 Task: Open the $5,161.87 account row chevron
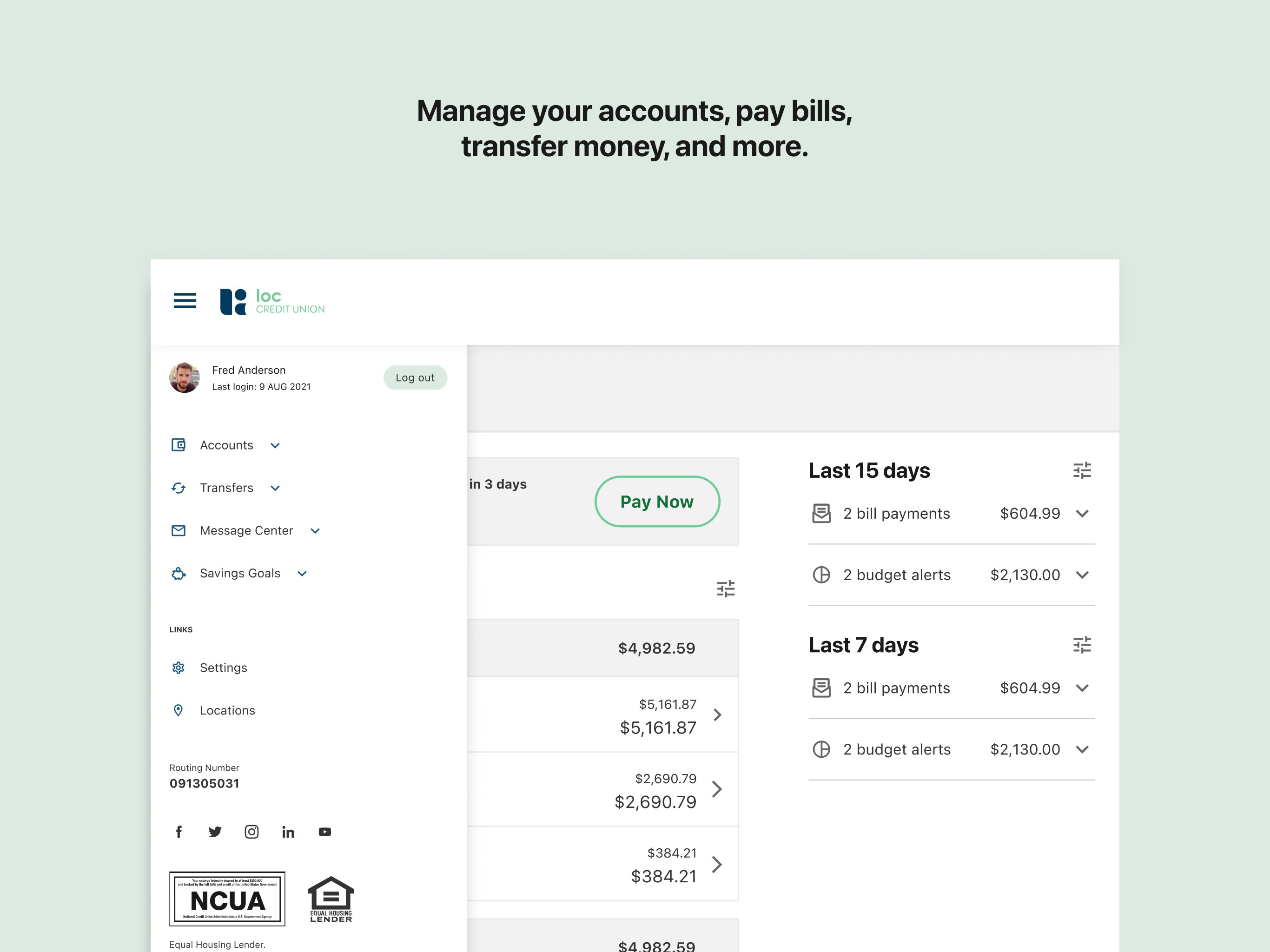click(x=717, y=715)
